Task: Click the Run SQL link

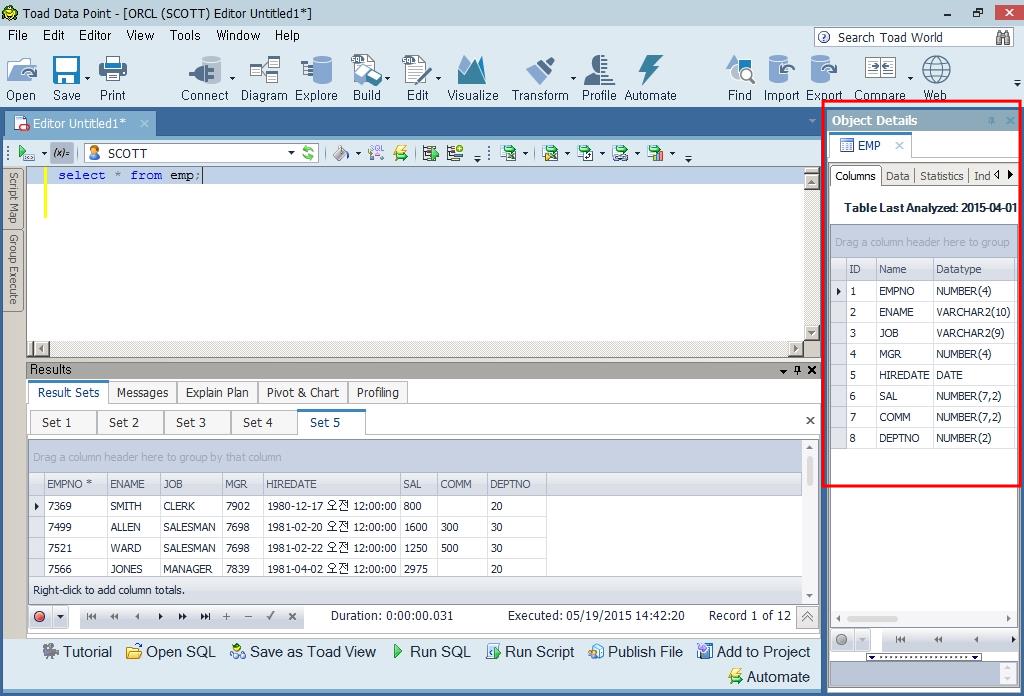Action: pyautogui.click(x=430, y=652)
